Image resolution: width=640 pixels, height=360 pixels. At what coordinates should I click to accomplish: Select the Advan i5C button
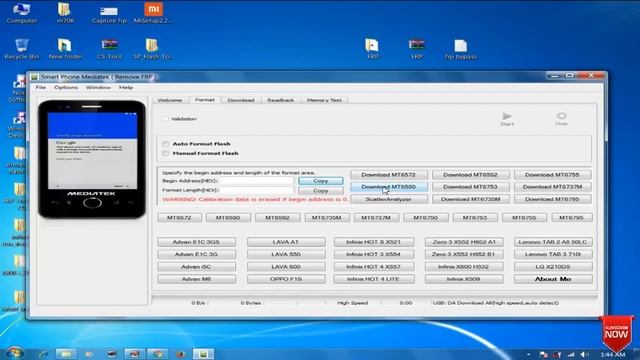(196, 267)
